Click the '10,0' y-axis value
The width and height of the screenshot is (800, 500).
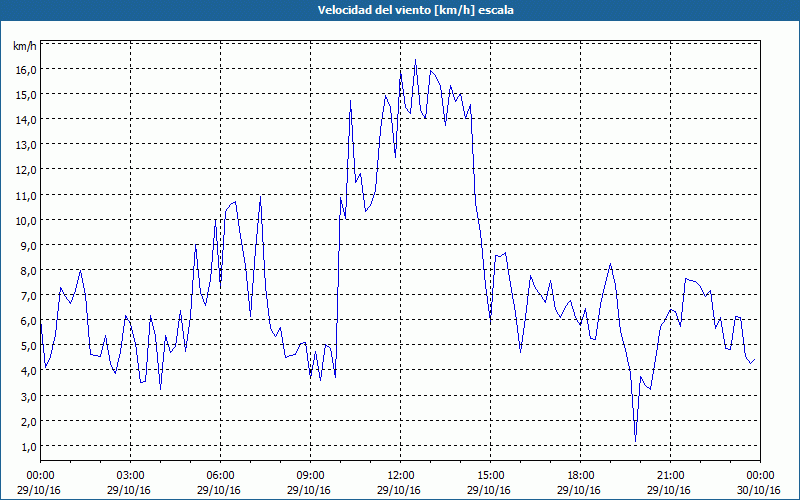(x=26, y=221)
